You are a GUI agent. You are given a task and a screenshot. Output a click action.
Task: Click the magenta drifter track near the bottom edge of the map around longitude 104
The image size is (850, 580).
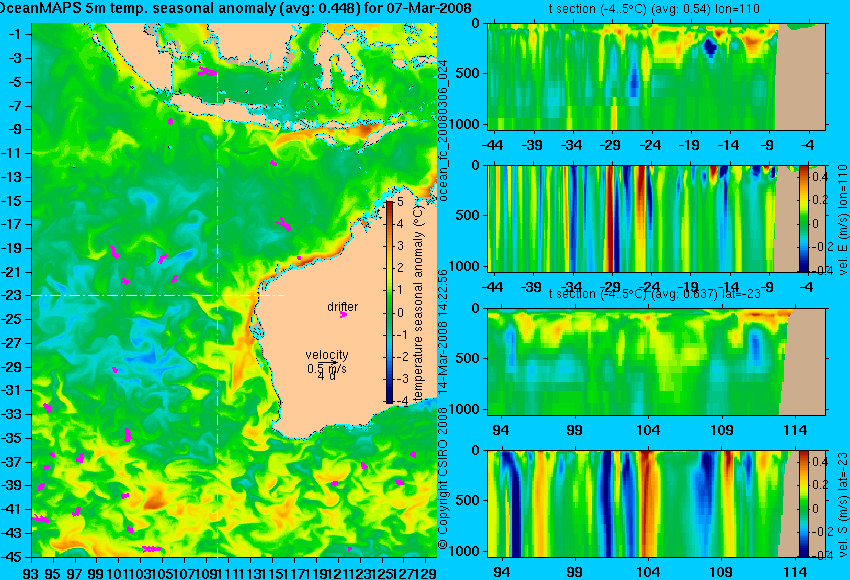[151, 549]
